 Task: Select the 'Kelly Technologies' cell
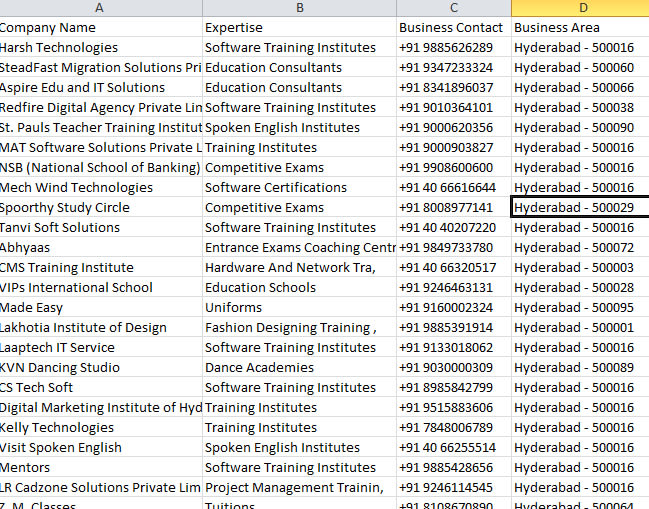101,427
